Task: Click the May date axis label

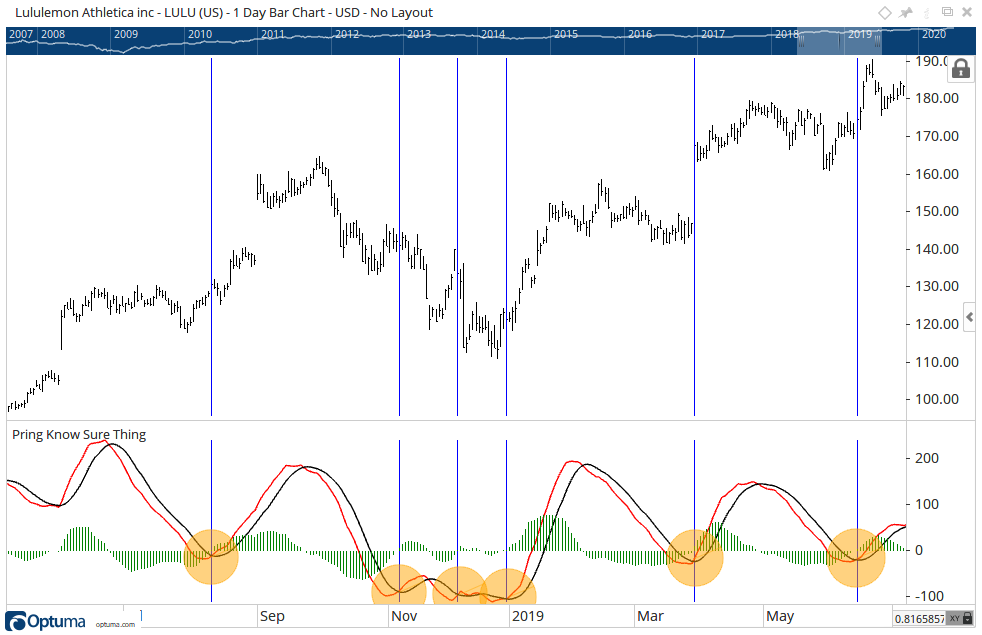Action: pyautogui.click(x=780, y=616)
